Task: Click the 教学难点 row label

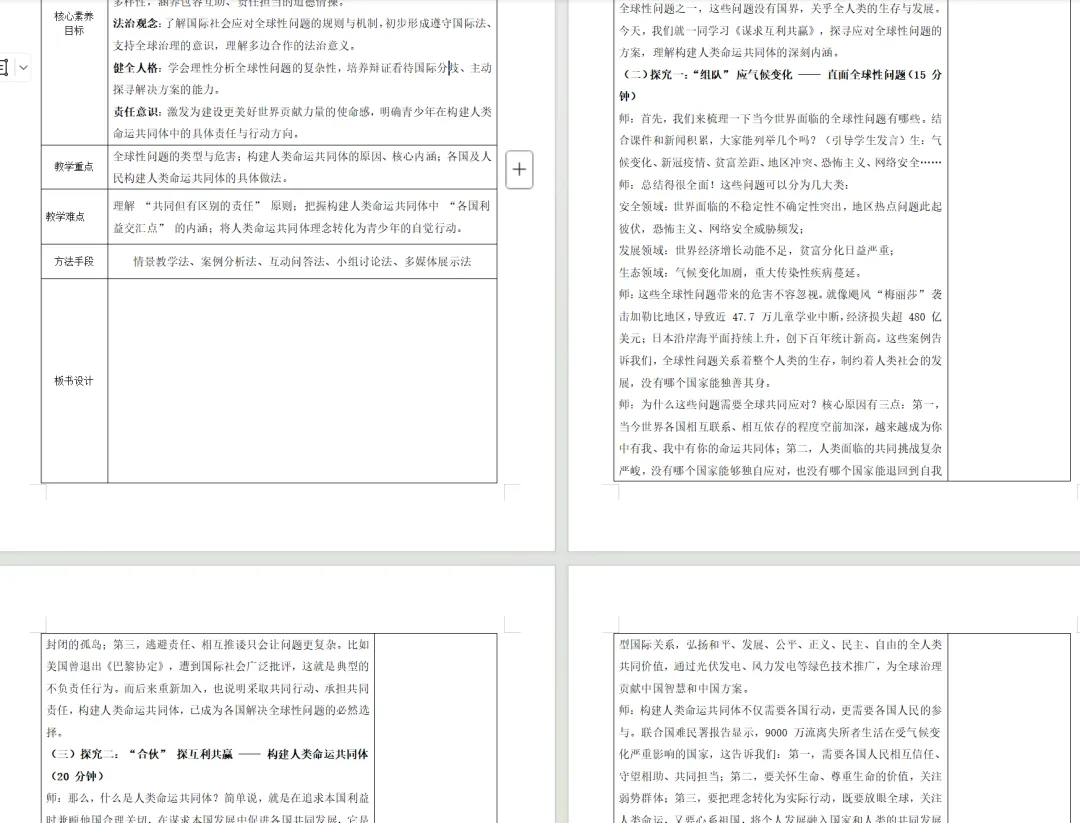Action: (65, 216)
